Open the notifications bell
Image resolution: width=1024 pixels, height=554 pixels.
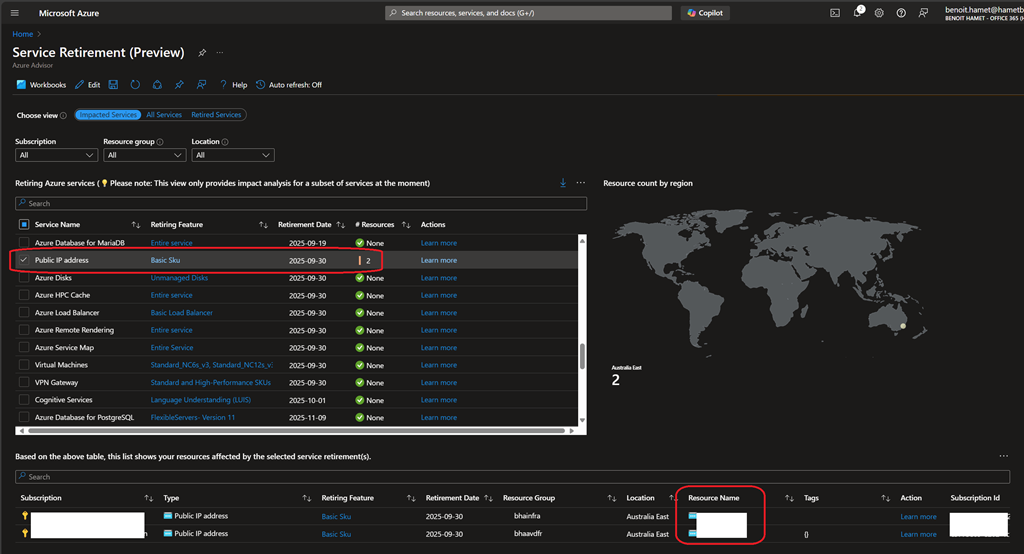tap(857, 13)
